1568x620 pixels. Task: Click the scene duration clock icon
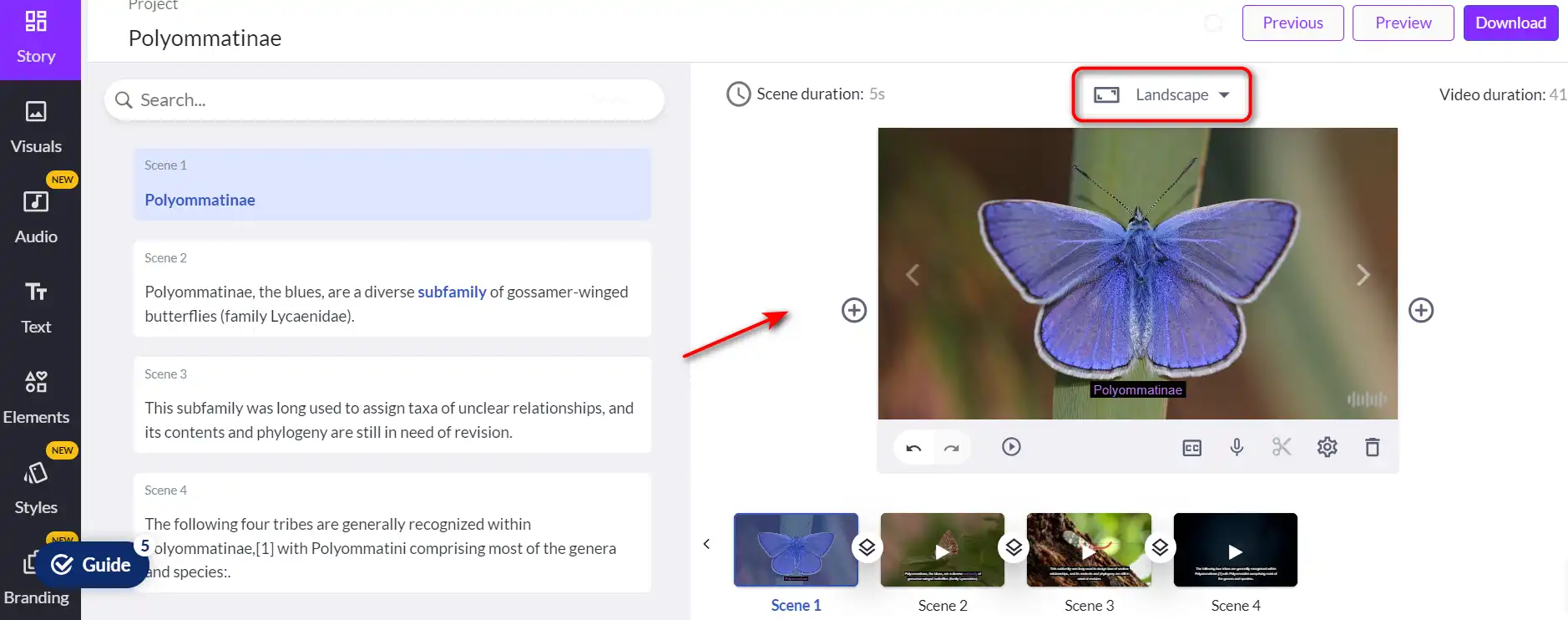(738, 94)
